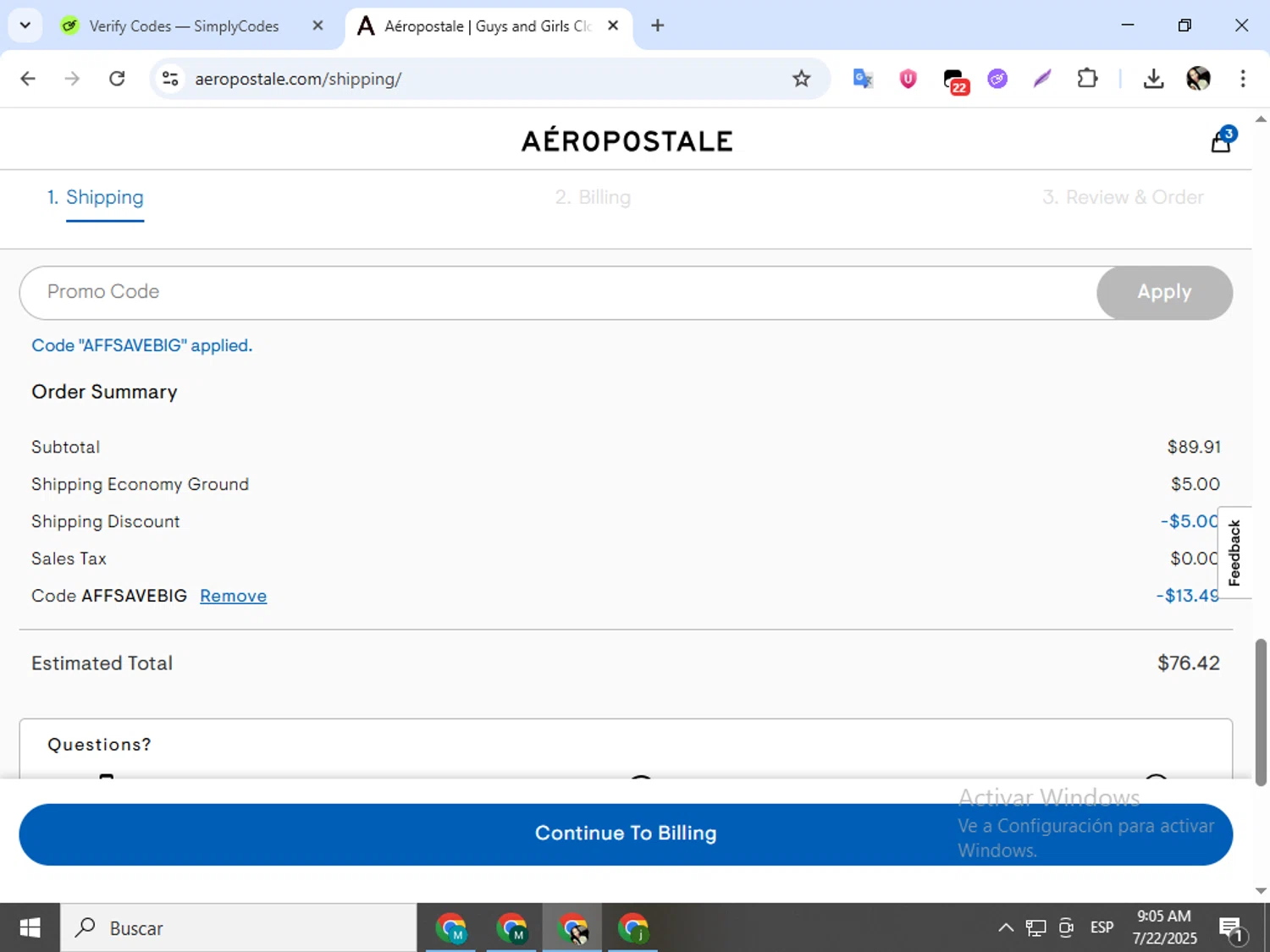Image resolution: width=1270 pixels, height=952 pixels.
Task: Go forward with the browser arrow
Action: click(x=72, y=79)
